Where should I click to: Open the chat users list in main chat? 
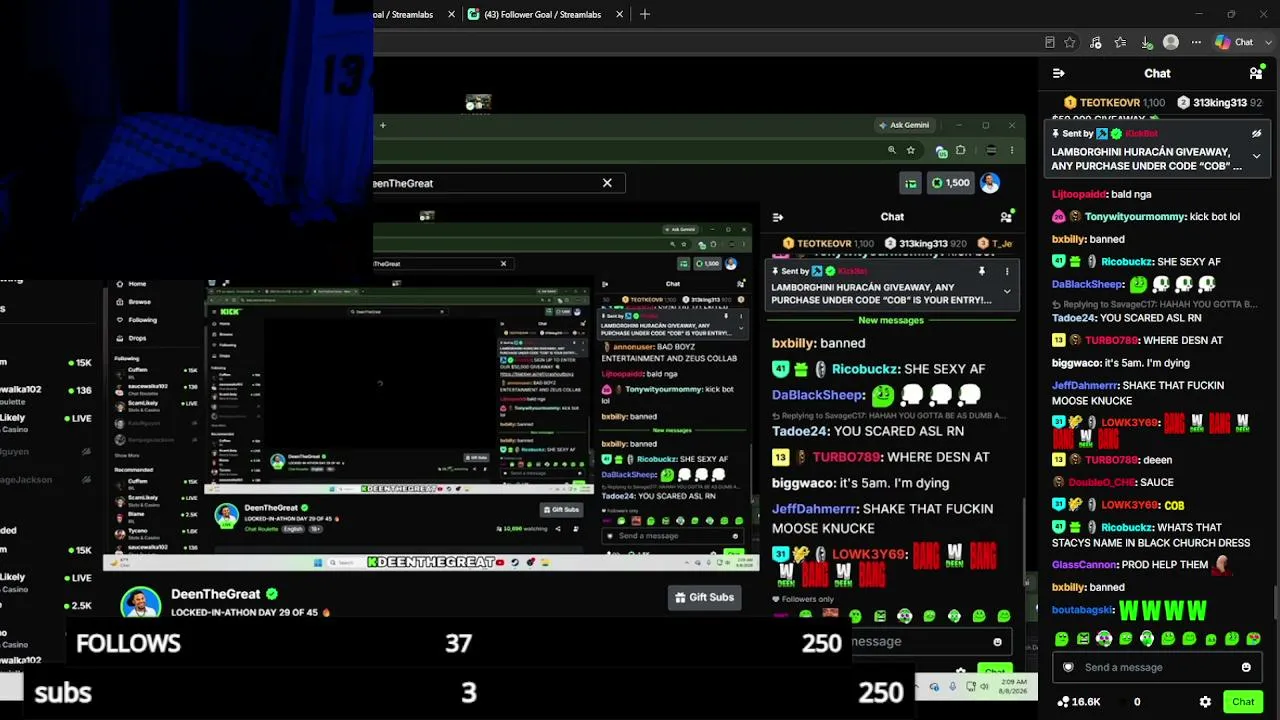1256,73
